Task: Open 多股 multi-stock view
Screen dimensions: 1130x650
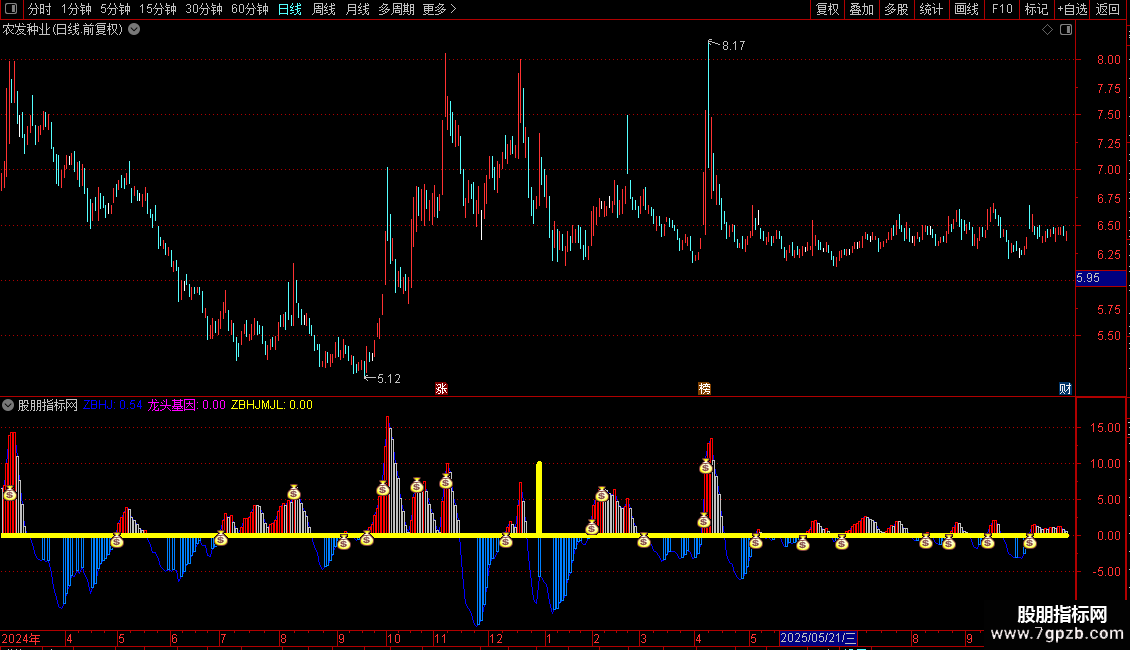Action: click(897, 9)
